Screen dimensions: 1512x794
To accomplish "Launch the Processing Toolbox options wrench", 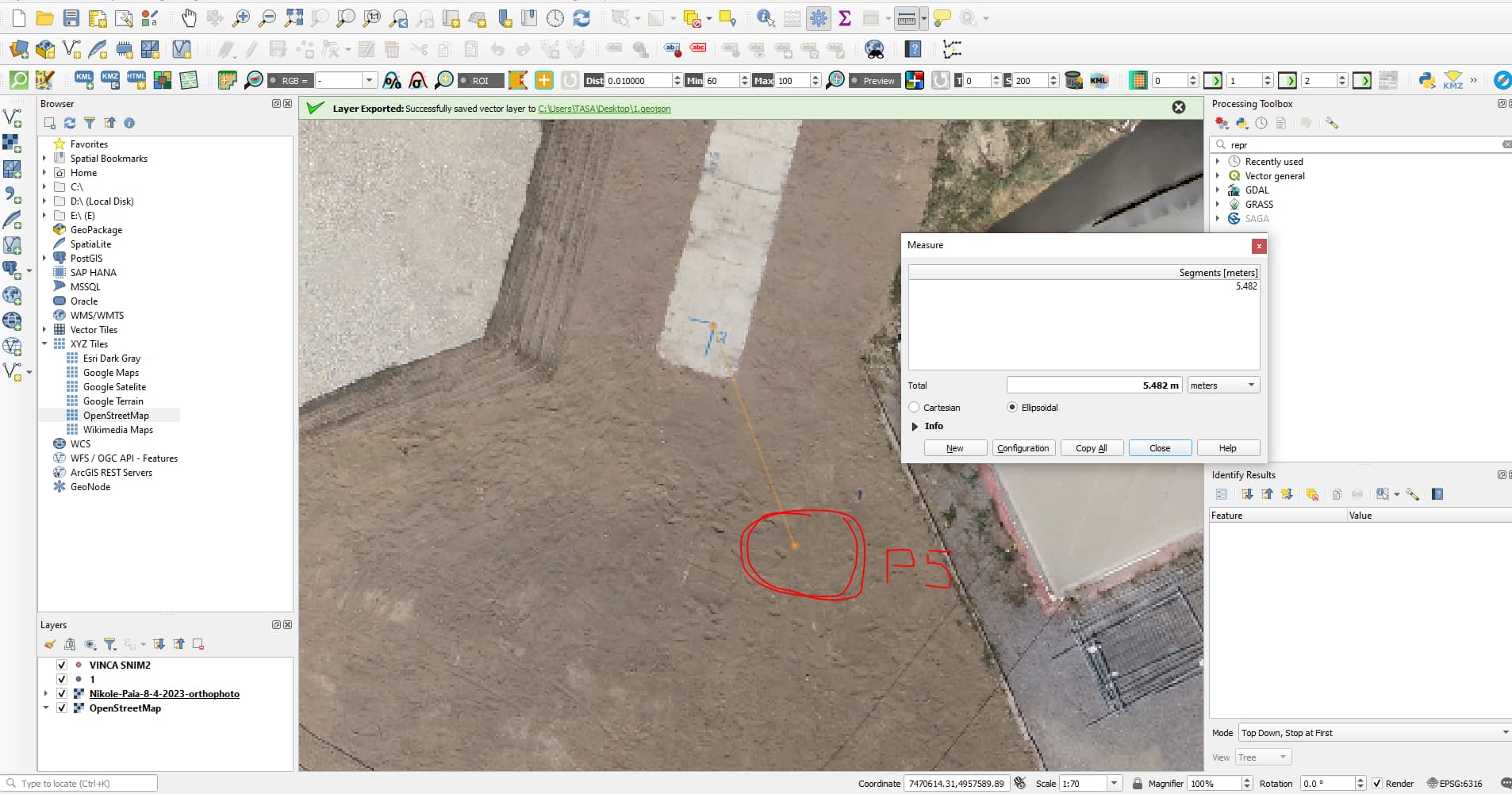I will (1332, 123).
